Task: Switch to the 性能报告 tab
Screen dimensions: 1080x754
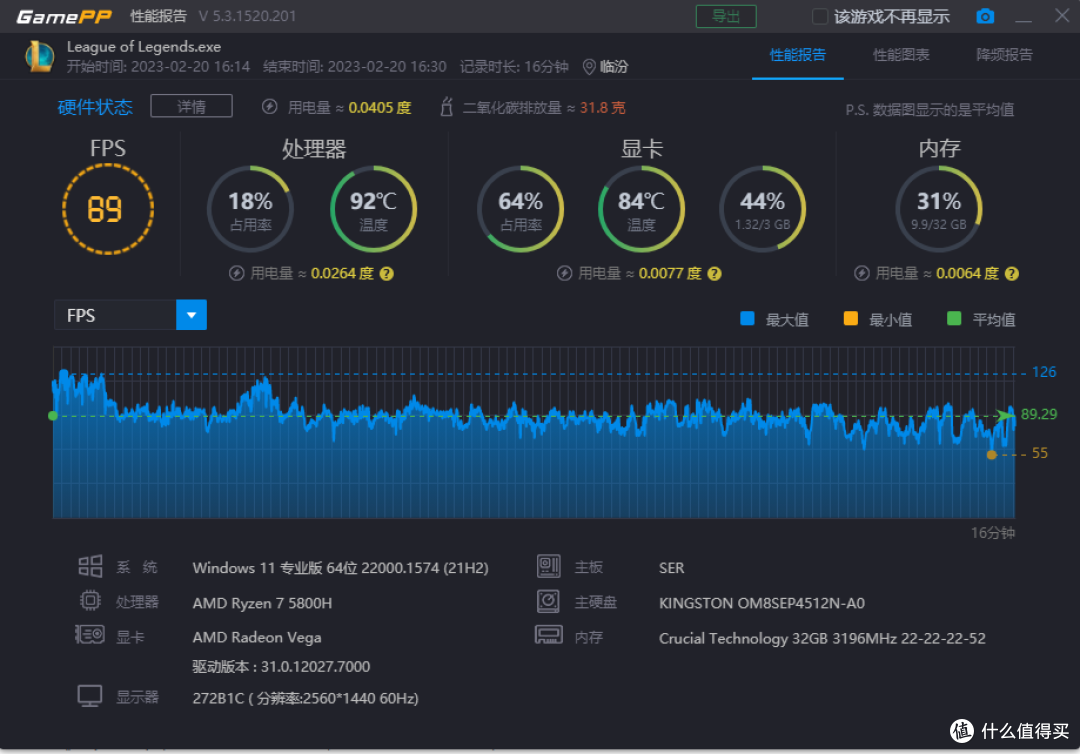Action: (x=798, y=55)
